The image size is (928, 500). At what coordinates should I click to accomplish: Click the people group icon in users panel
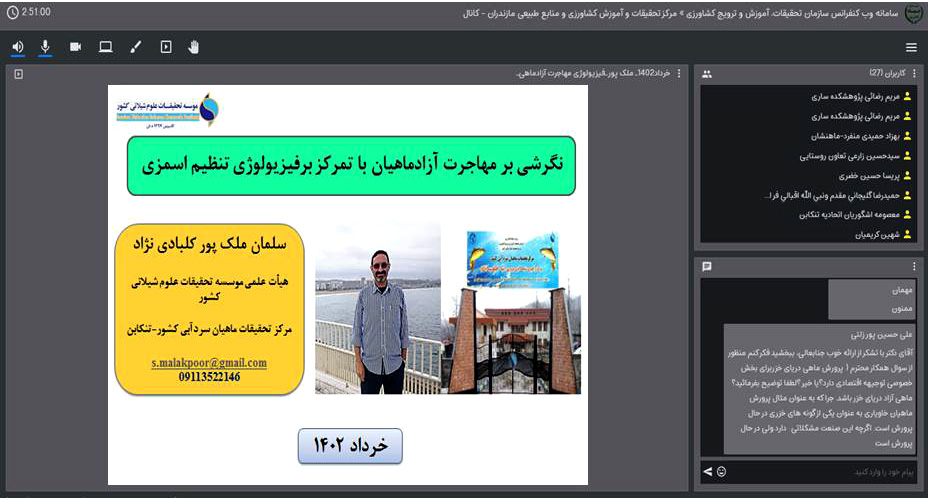point(707,74)
